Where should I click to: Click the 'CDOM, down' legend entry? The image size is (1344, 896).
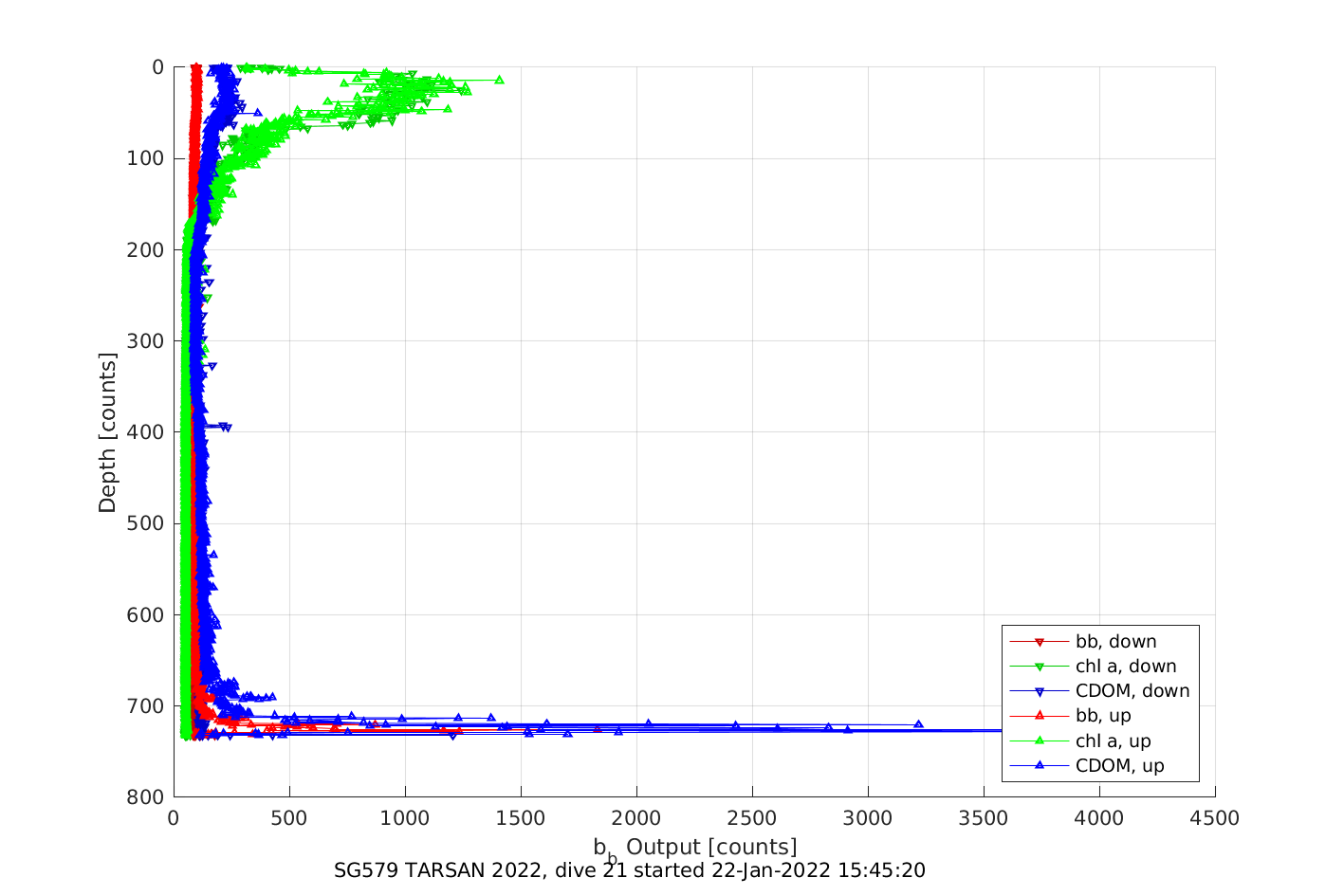tap(1100, 691)
